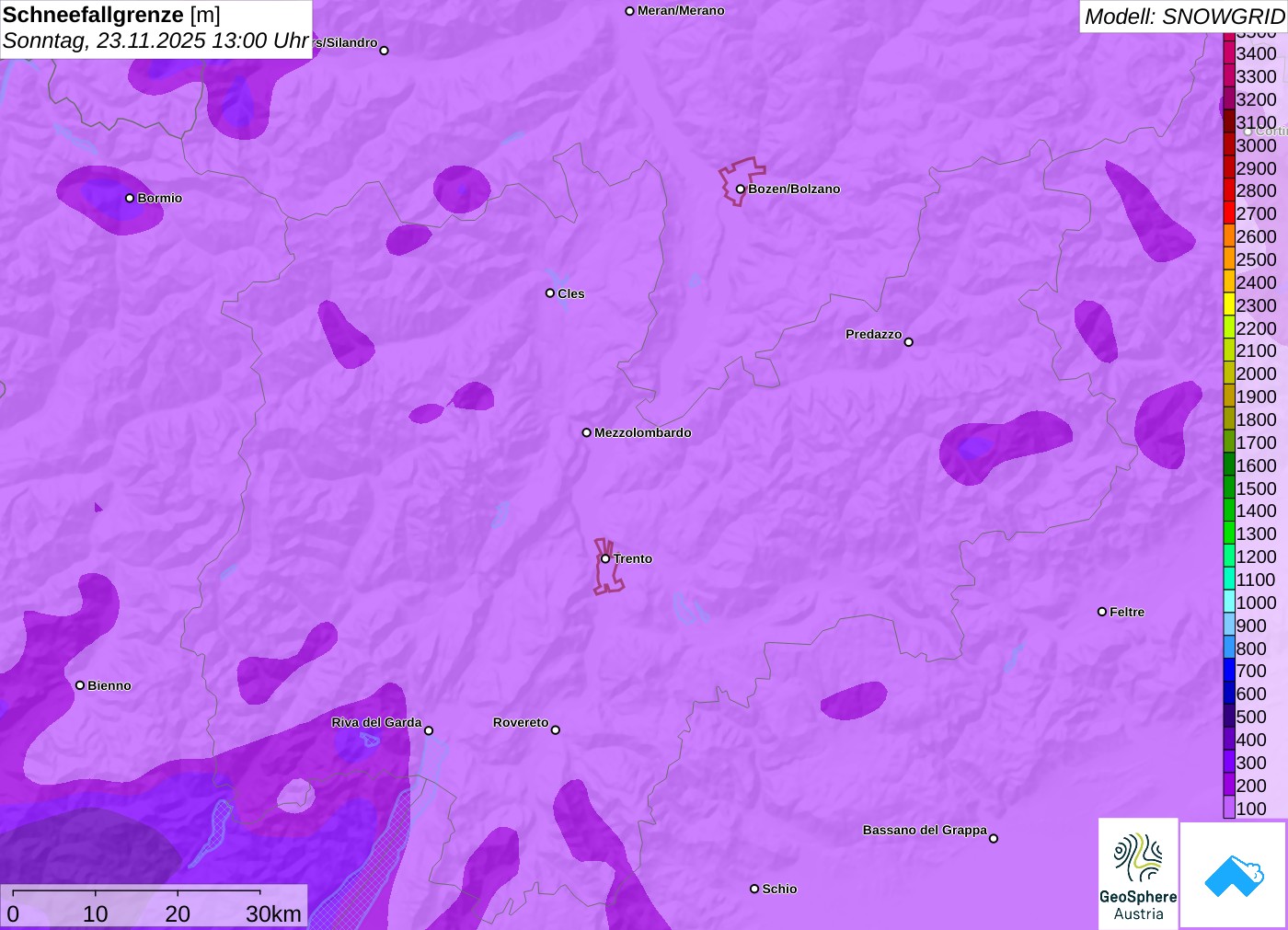Click the Bassano del Grappa marker dot
Screen dimensions: 1288x930
click(x=994, y=838)
